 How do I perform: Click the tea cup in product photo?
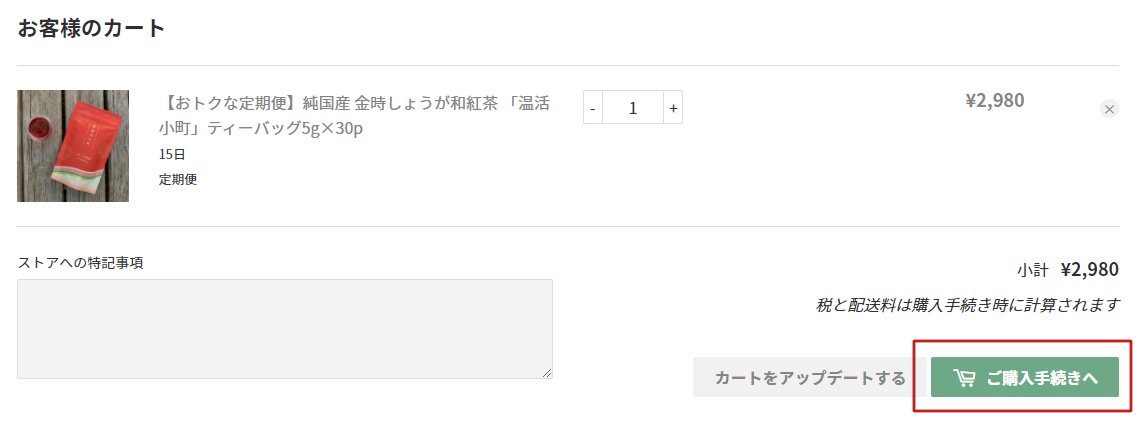36,130
